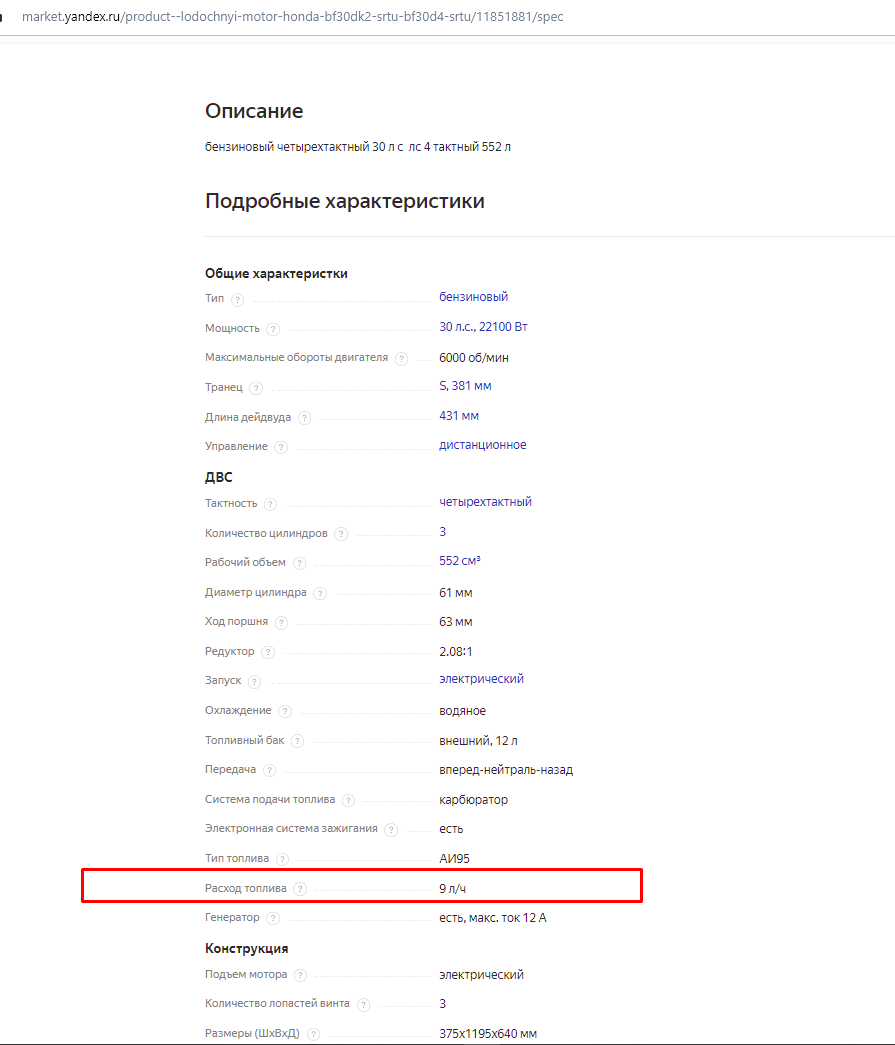This screenshot has height=1045, width=895.
Task: Show help icon for Редуктор
Action: pyautogui.click(x=267, y=652)
